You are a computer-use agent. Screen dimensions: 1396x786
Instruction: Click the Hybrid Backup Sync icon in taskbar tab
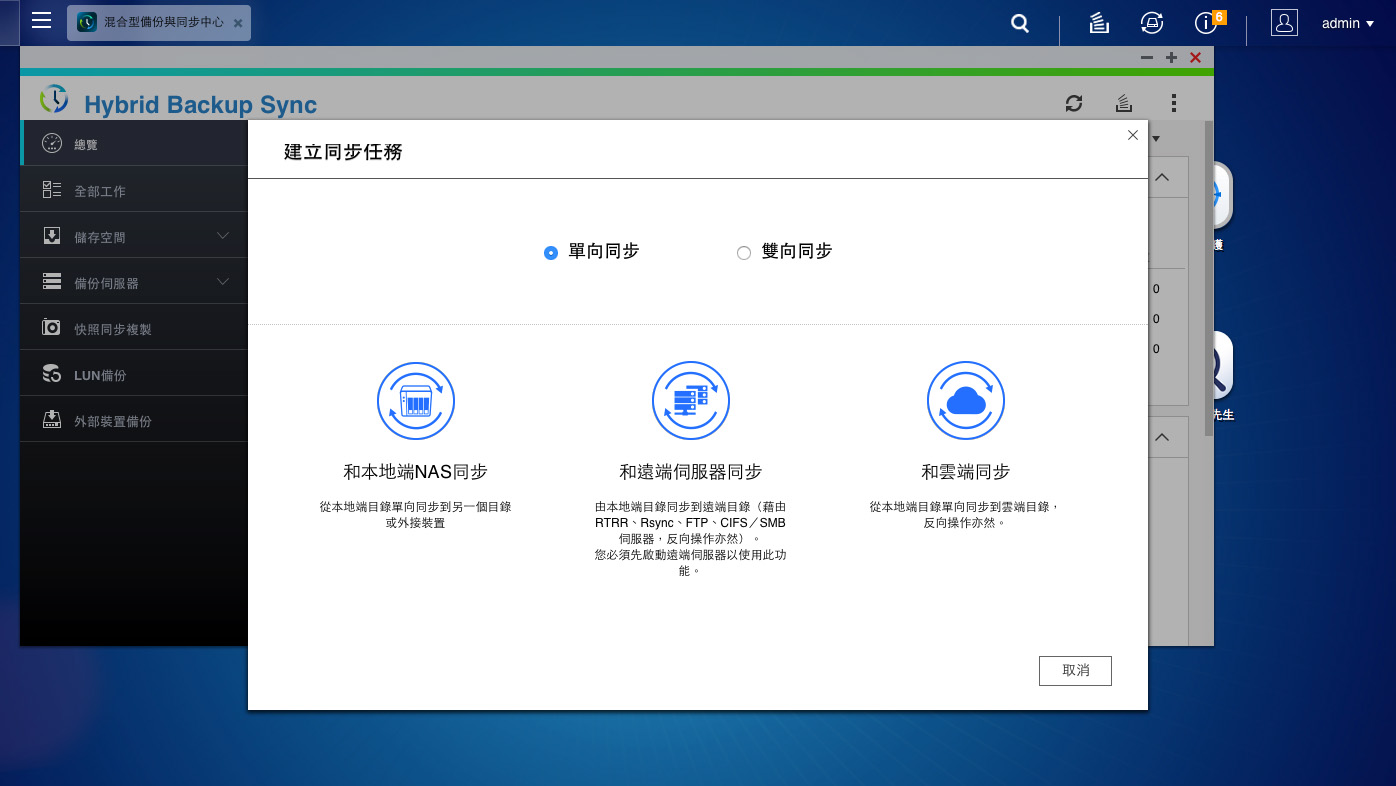87,22
